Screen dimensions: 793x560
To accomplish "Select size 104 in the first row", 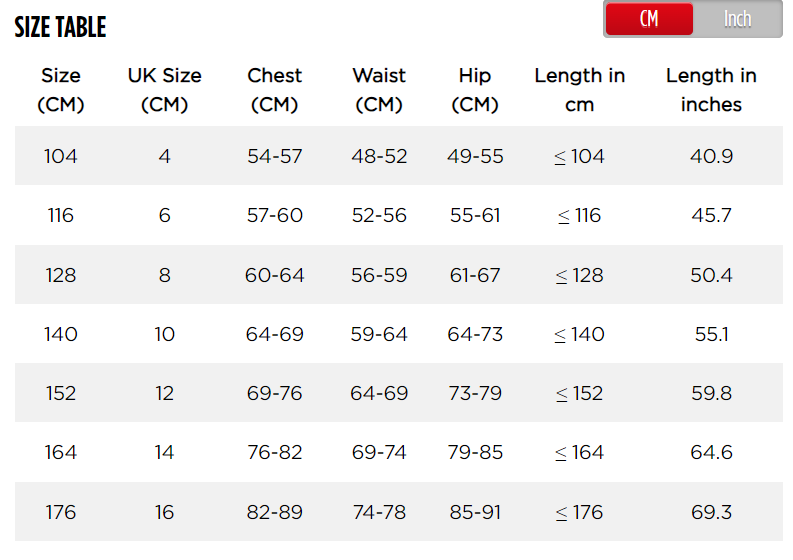I will tap(61, 156).
